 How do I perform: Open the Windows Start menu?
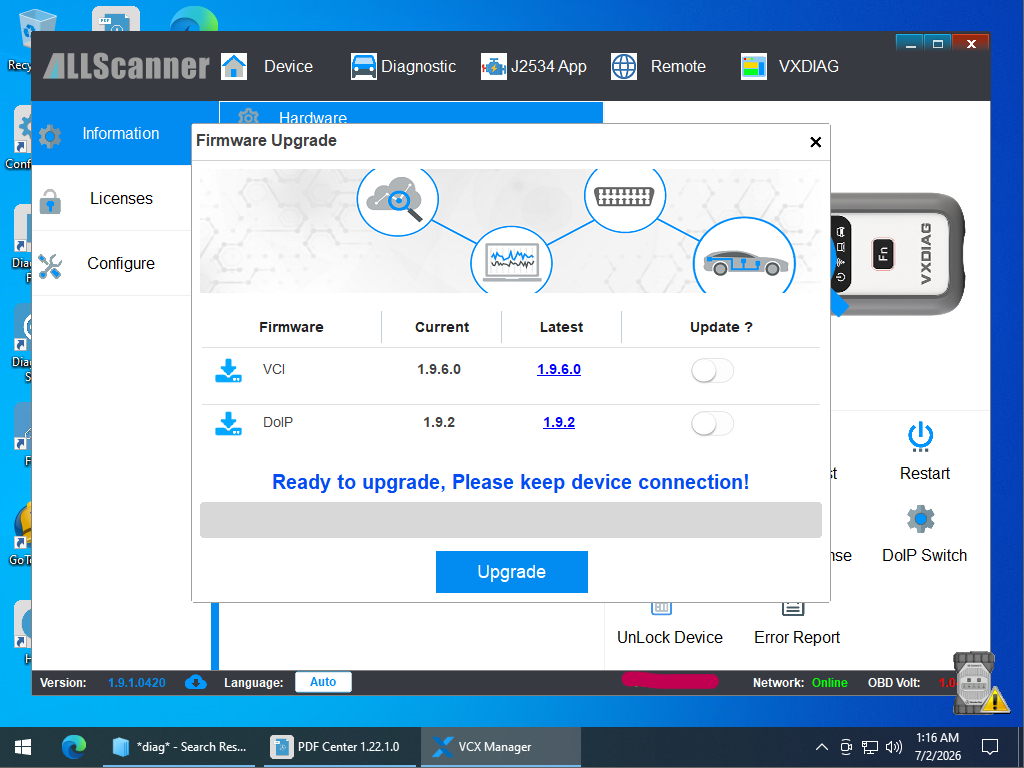[x=23, y=747]
